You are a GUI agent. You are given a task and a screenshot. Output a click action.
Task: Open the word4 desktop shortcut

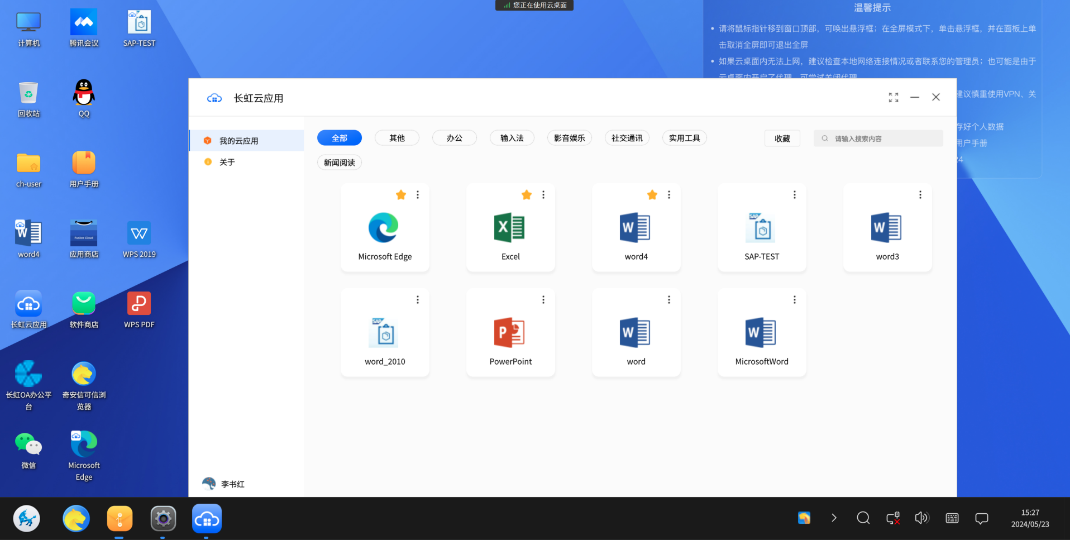(x=29, y=240)
